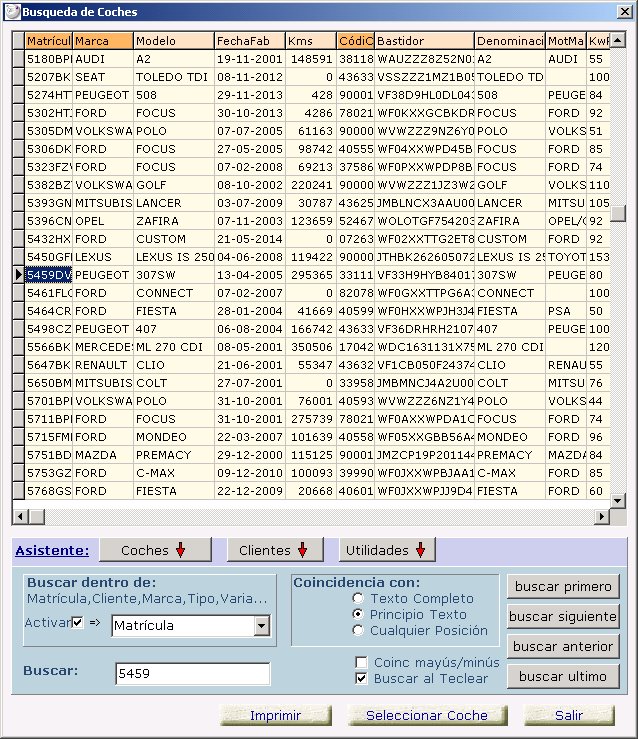
Task: Click the 307SW modelo cell
Action: click(x=174, y=275)
